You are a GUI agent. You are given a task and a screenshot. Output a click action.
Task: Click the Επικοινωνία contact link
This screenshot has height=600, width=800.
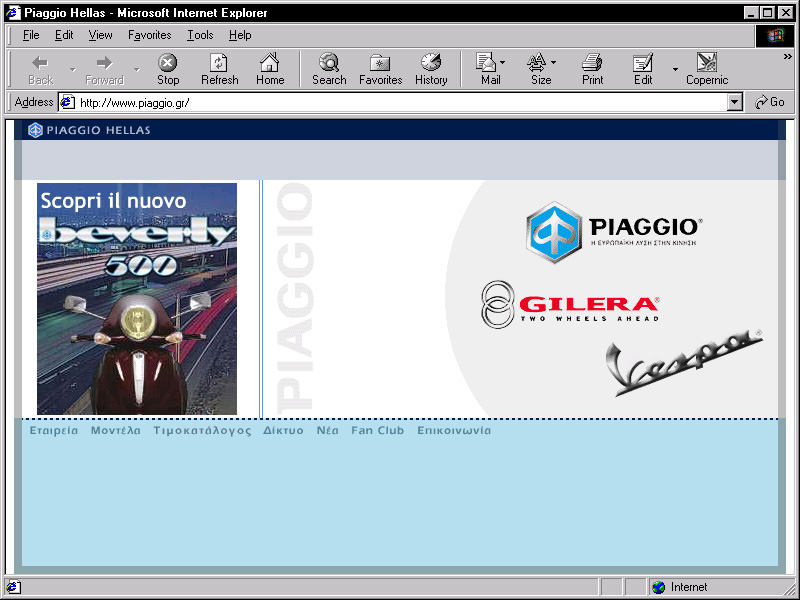click(x=454, y=430)
